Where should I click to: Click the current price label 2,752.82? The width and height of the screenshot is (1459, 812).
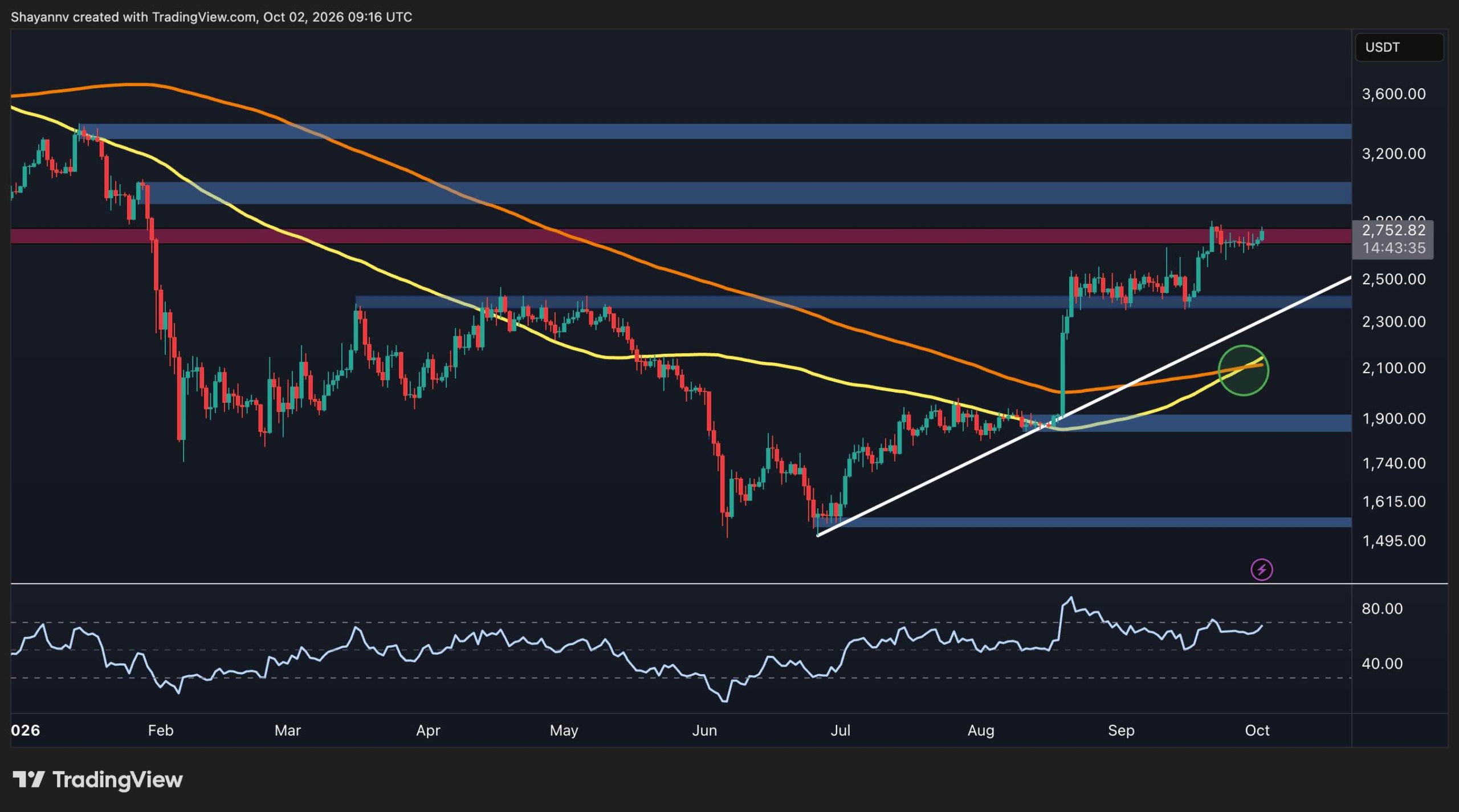click(1393, 230)
